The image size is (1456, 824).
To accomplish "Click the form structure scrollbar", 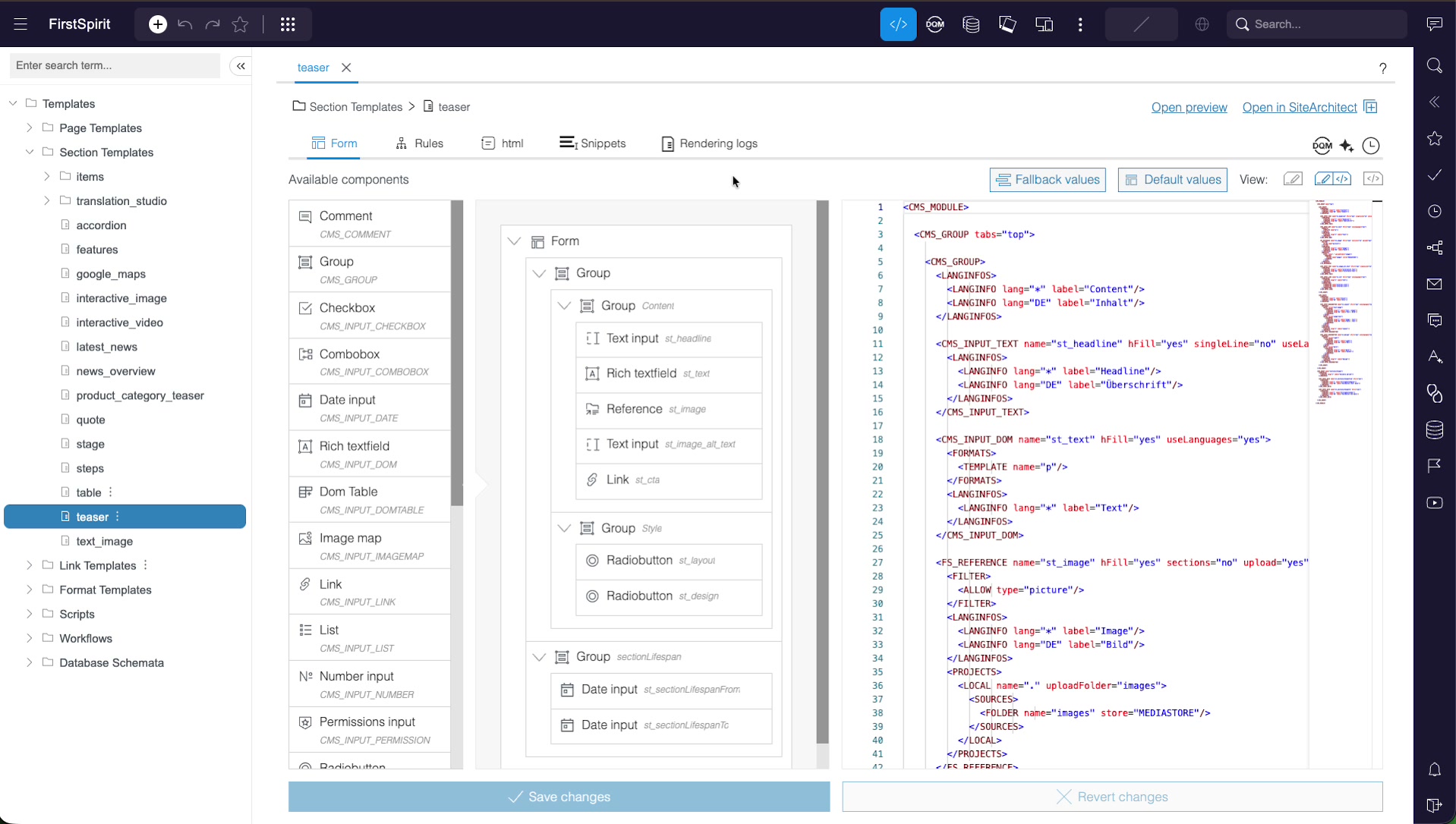I will pos(822,472).
